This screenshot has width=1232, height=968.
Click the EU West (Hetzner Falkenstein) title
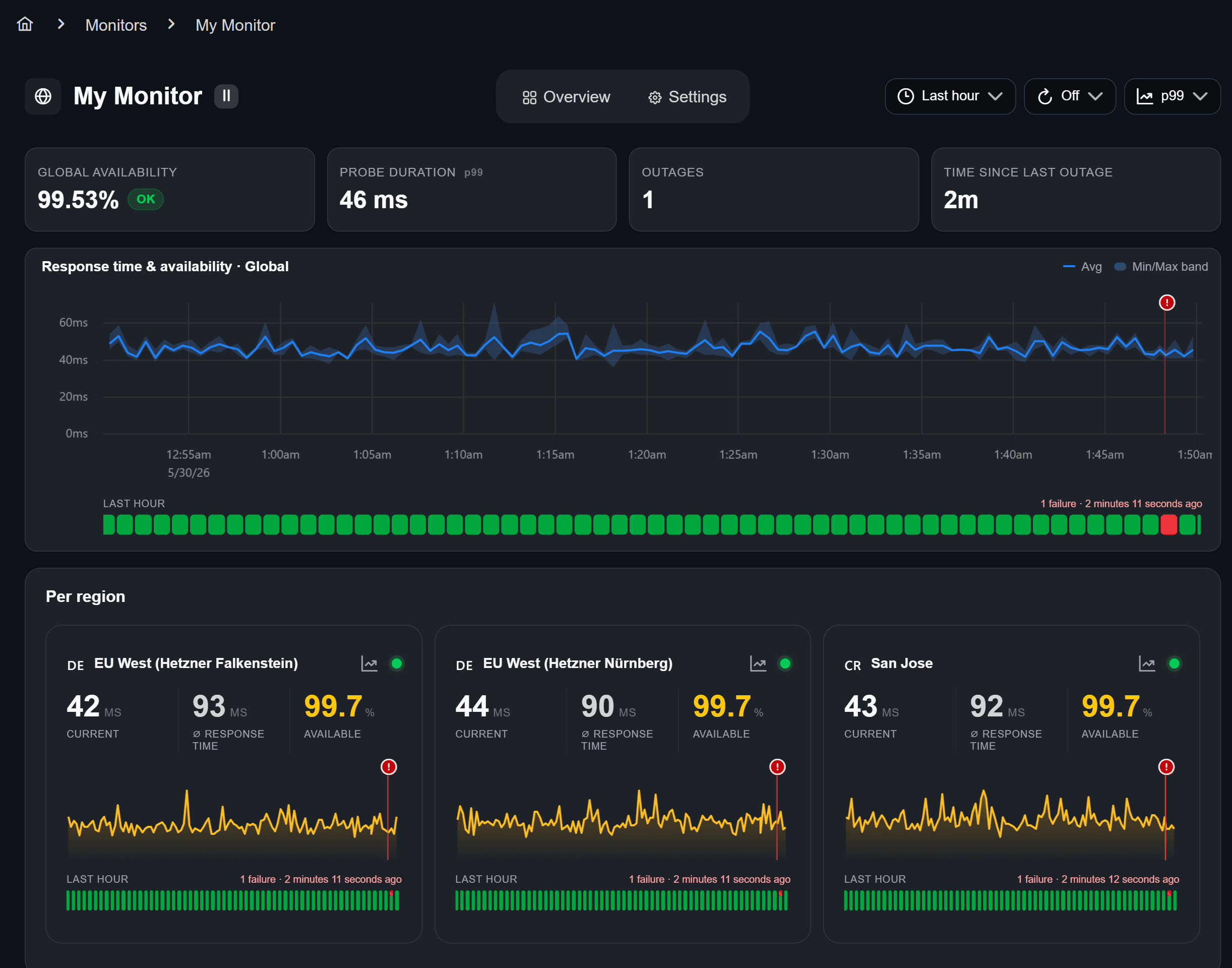(x=196, y=663)
